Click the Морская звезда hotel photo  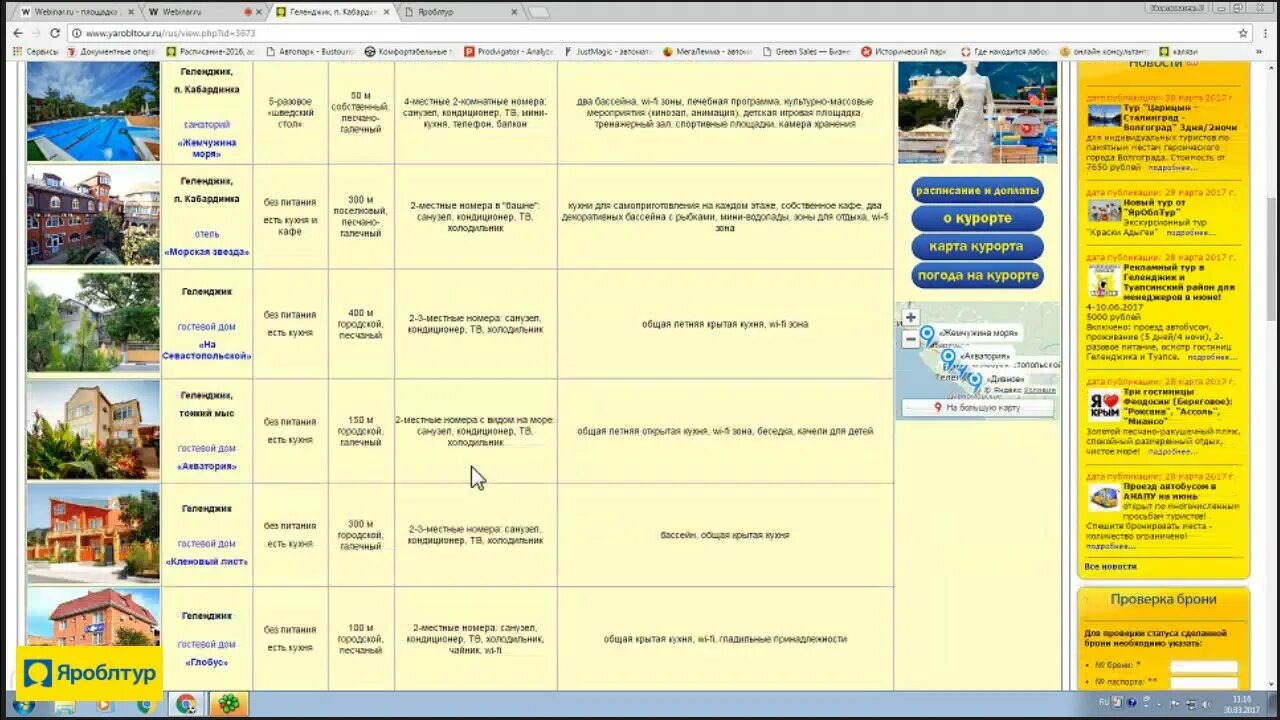pos(93,216)
